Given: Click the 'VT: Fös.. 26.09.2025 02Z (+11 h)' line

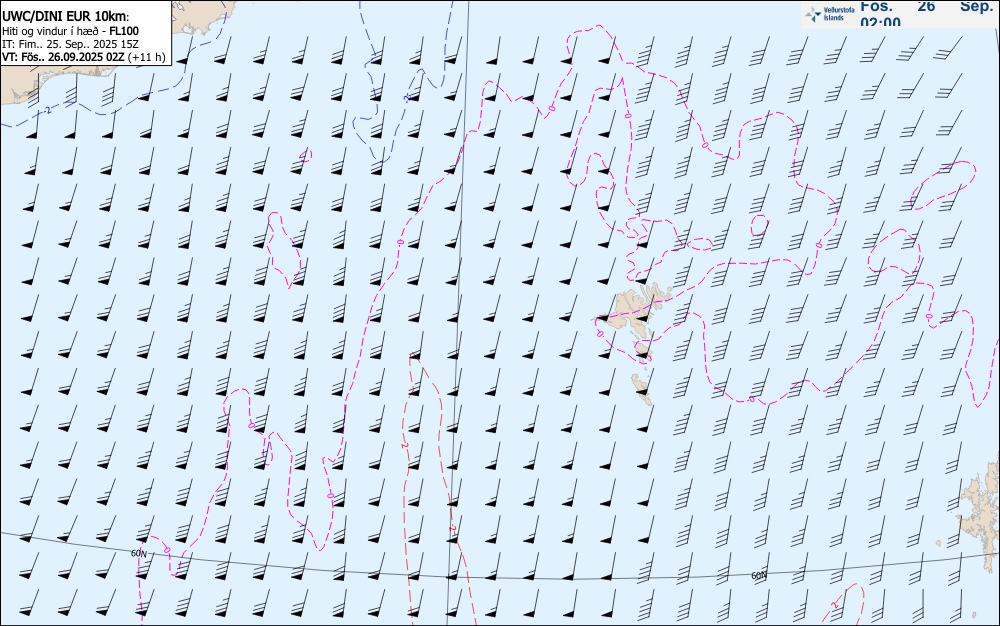Looking at the screenshot, I should coord(84,57).
